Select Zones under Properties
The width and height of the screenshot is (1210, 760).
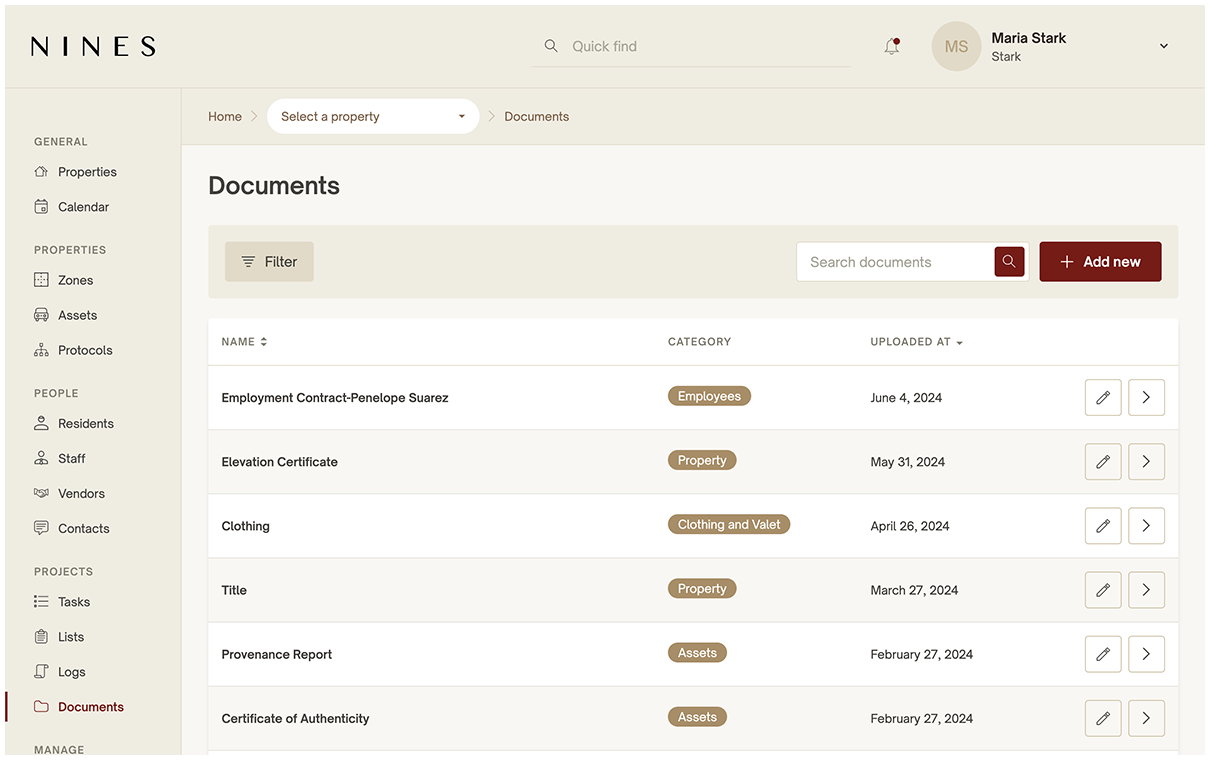pos(75,280)
